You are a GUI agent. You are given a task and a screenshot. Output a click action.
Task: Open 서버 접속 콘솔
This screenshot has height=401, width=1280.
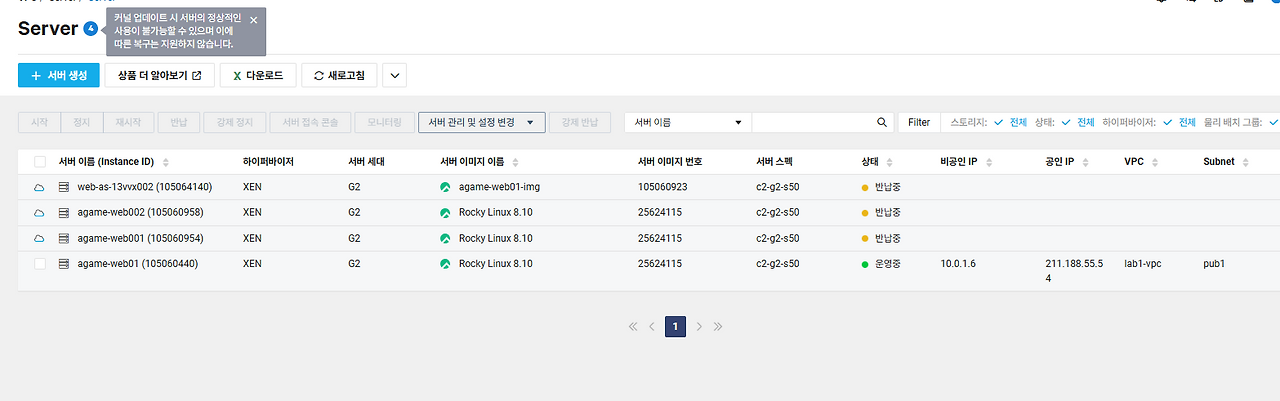310,122
